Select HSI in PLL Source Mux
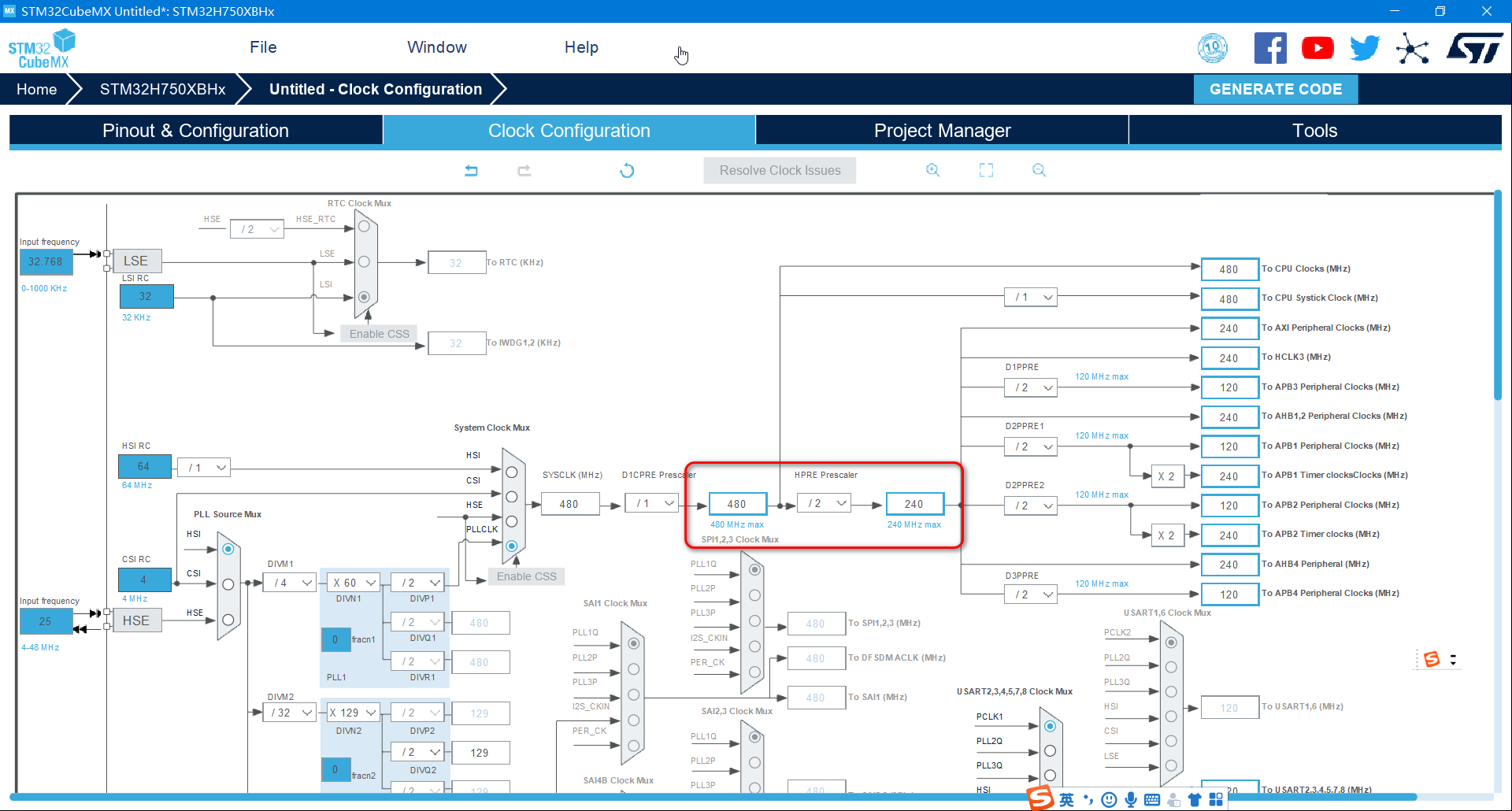1512x811 pixels. (228, 549)
